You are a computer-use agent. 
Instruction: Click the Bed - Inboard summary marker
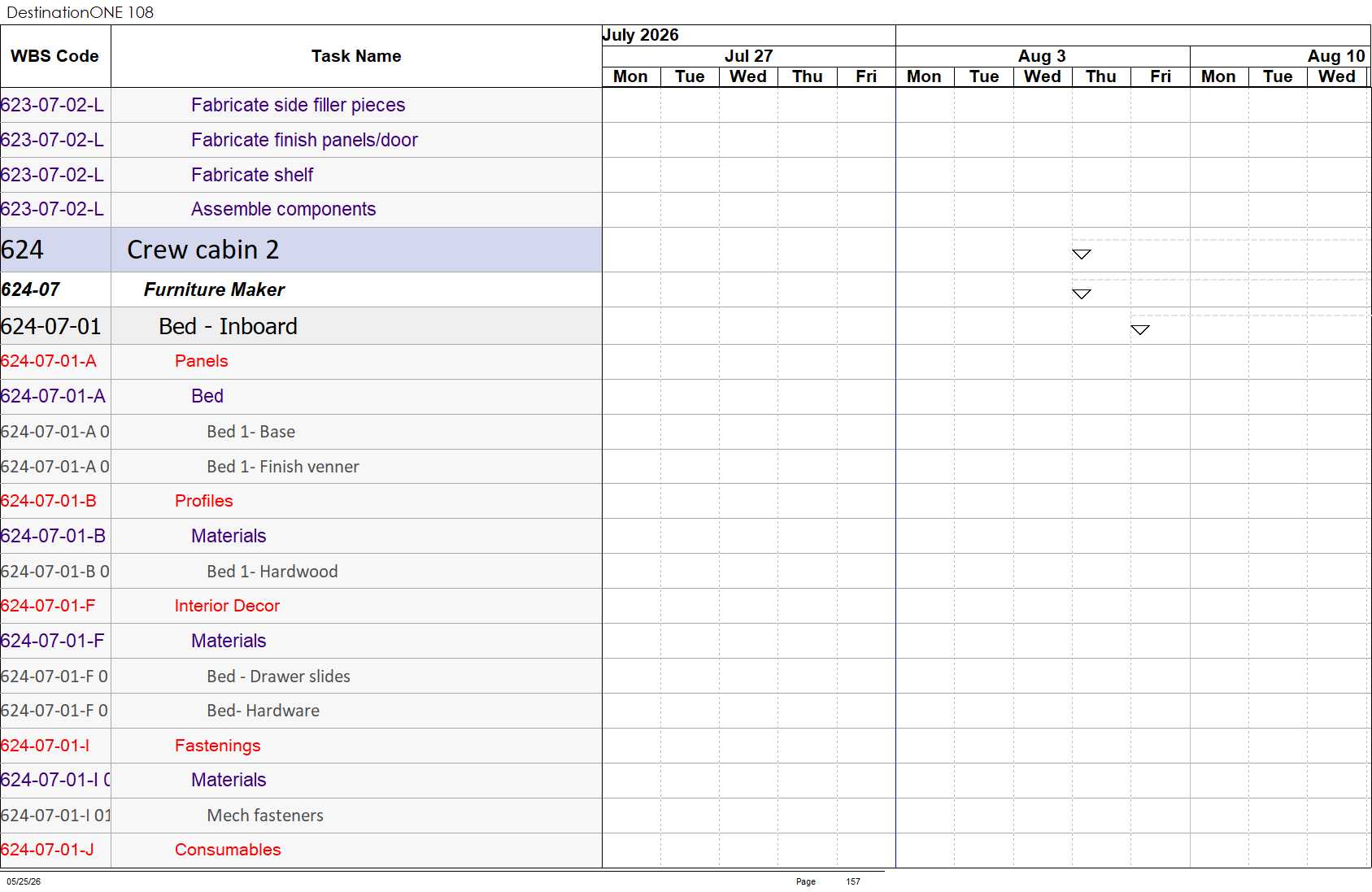1139,330
